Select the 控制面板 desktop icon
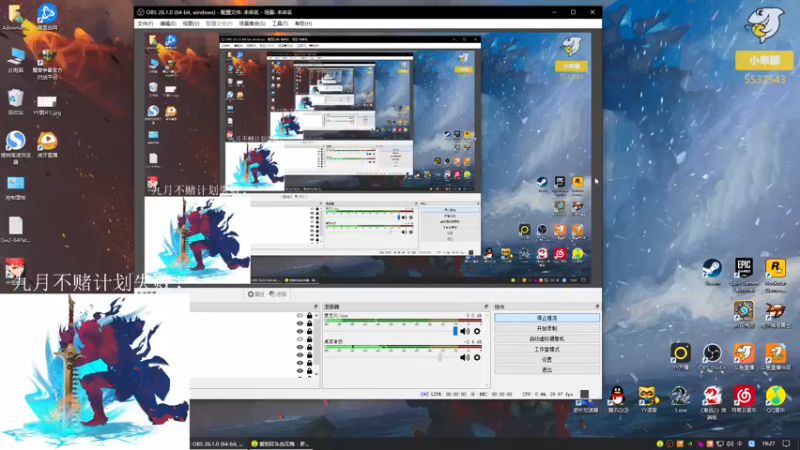 point(15,188)
